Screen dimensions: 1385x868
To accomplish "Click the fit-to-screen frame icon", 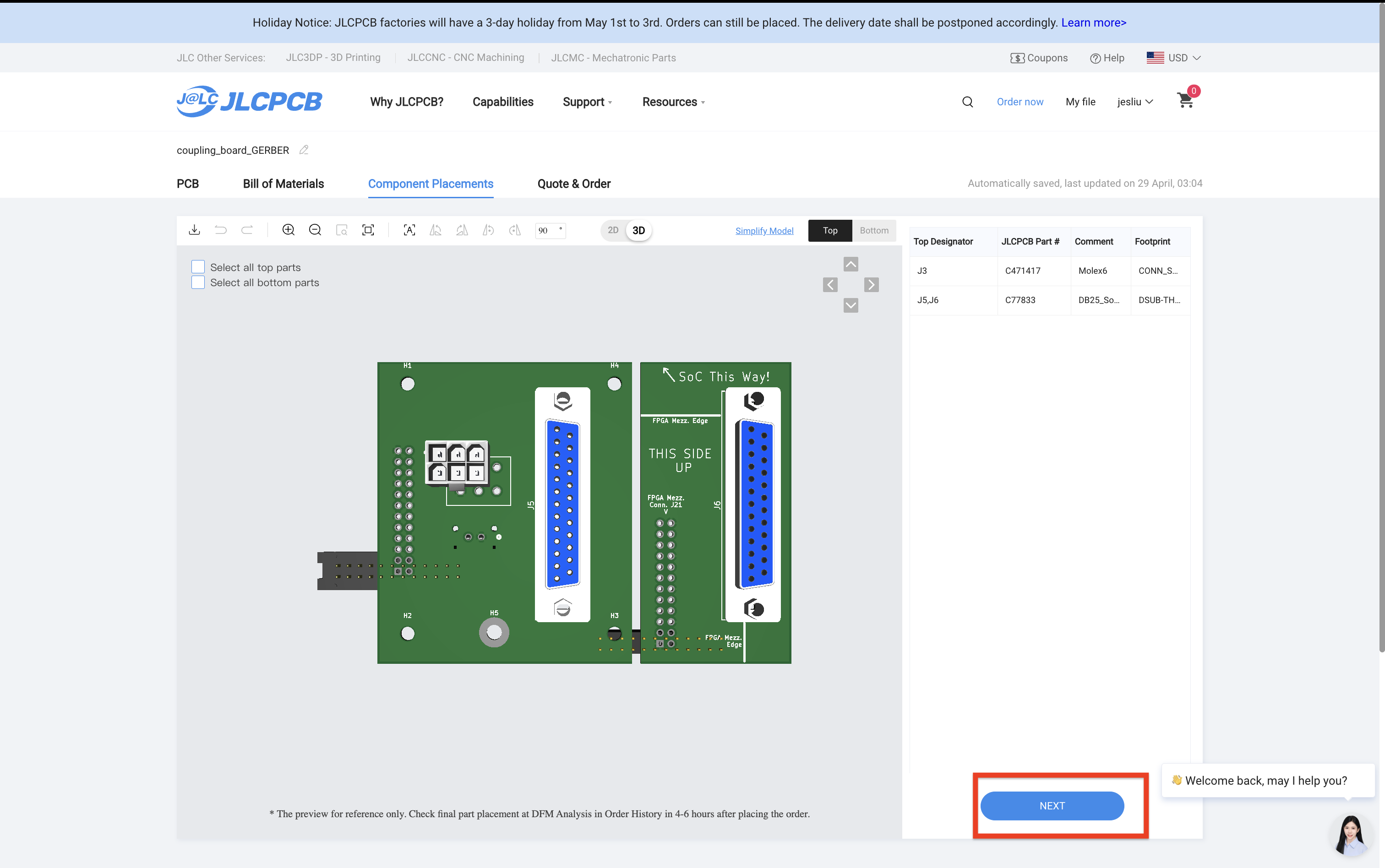I will (x=368, y=230).
